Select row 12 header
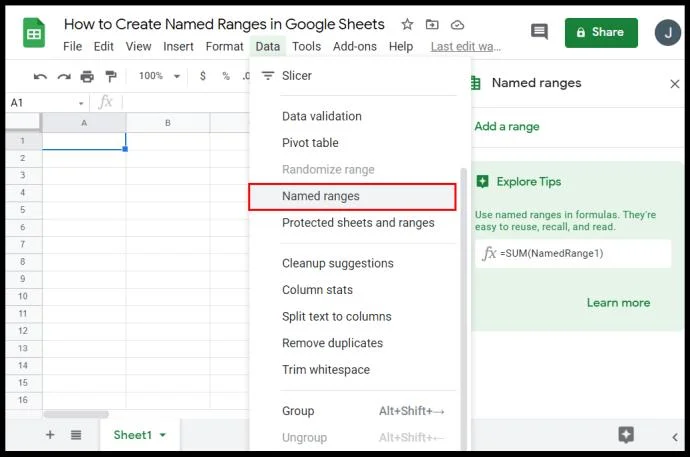Image resolution: width=690 pixels, height=457 pixels. [x=23, y=331]
